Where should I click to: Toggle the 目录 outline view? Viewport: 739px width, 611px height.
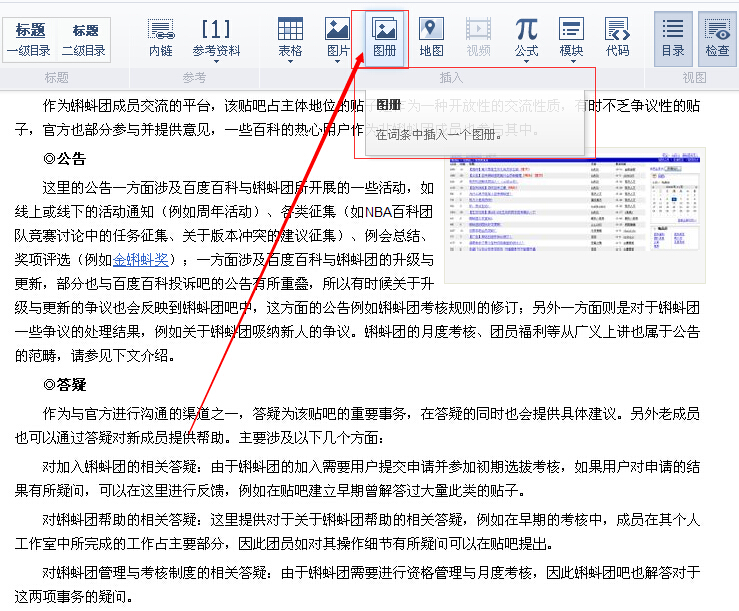(x=673, y=37)
